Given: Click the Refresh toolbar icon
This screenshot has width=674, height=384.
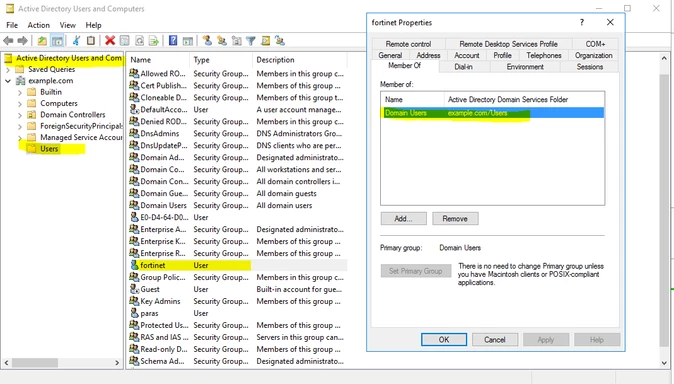Looking at the screenshot, I should click(x=139, y=41).
